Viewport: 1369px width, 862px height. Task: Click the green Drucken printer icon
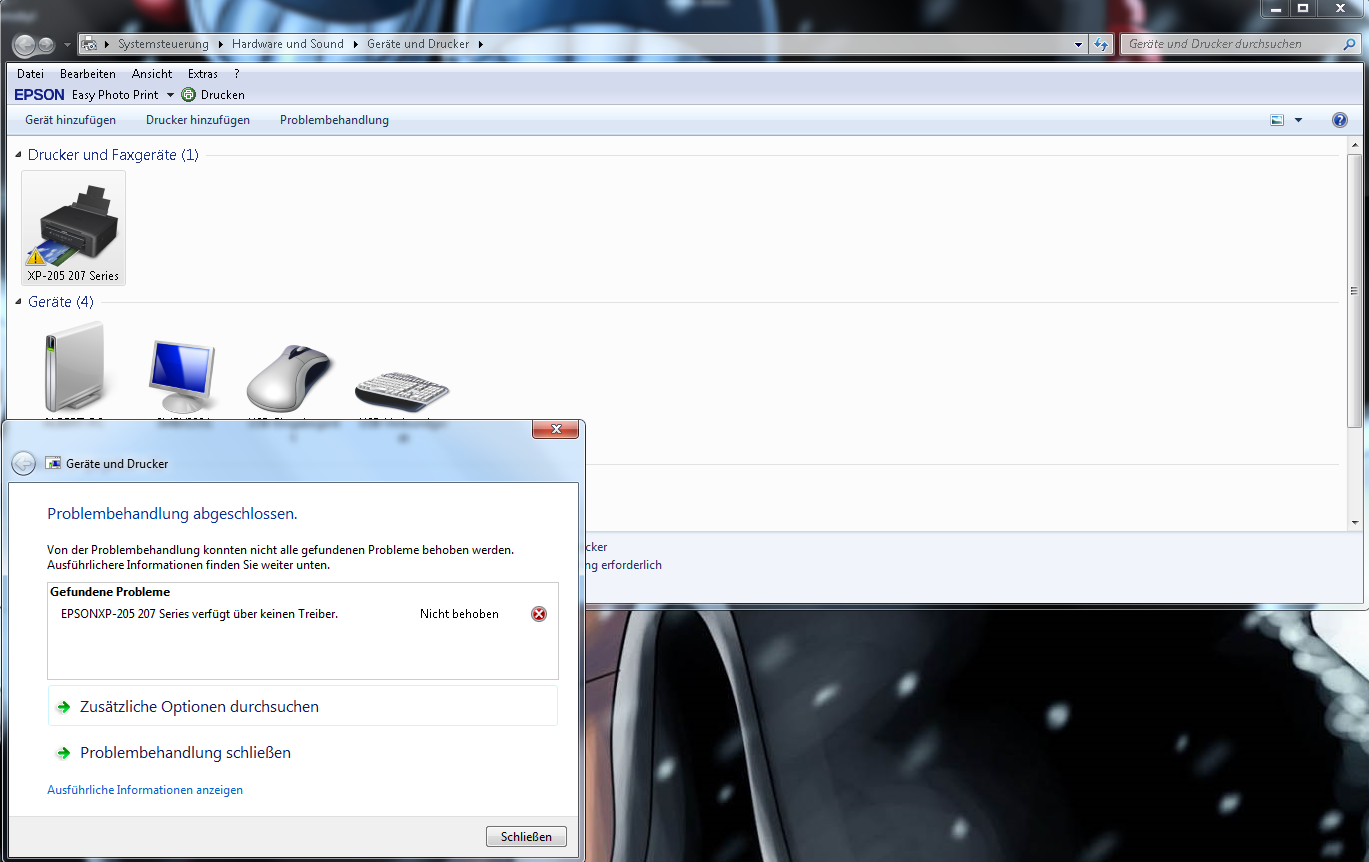coord(188,95)
